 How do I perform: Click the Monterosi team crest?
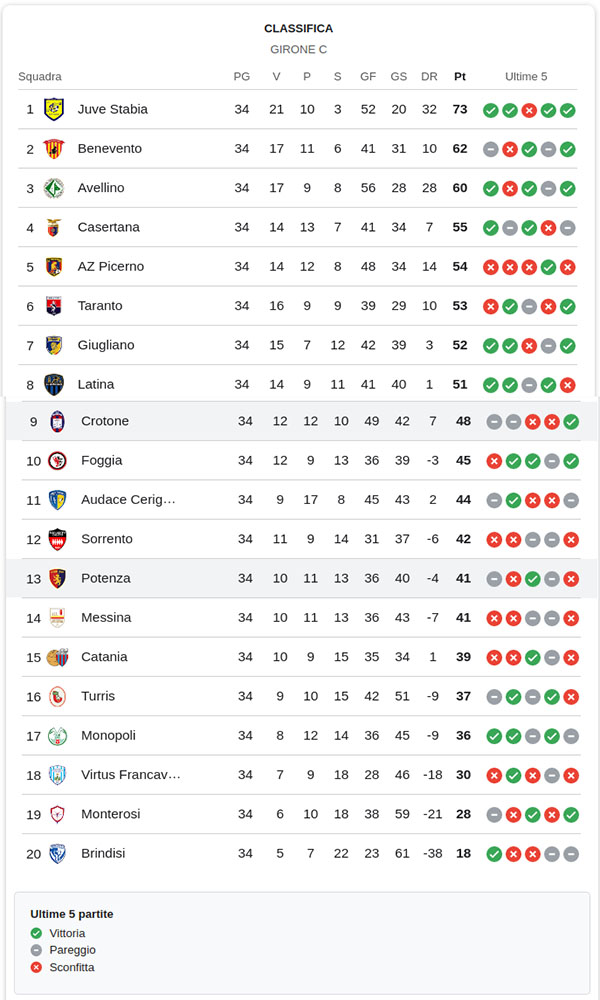tap(57, 814)
